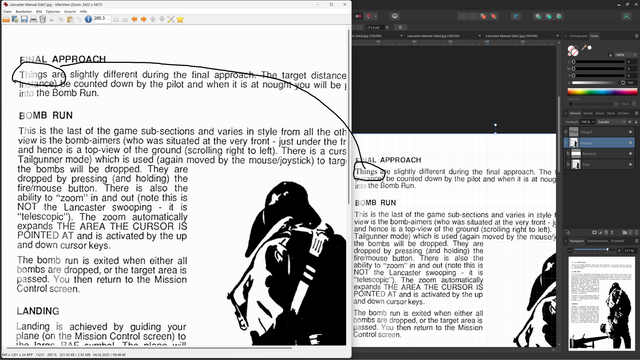Adjust the K (black) slider handle

pyautogui.click(x=623, y=82)
